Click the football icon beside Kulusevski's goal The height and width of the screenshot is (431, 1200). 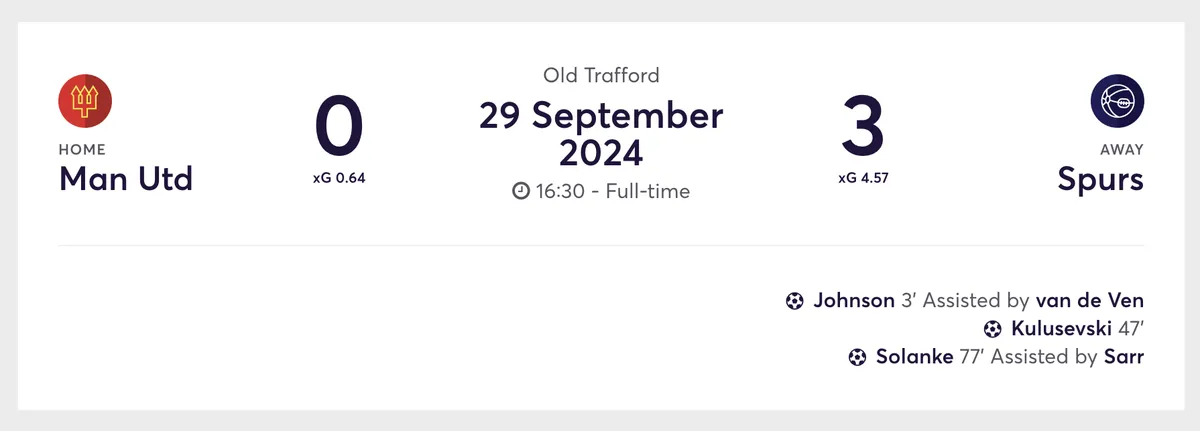click(993, 329)
